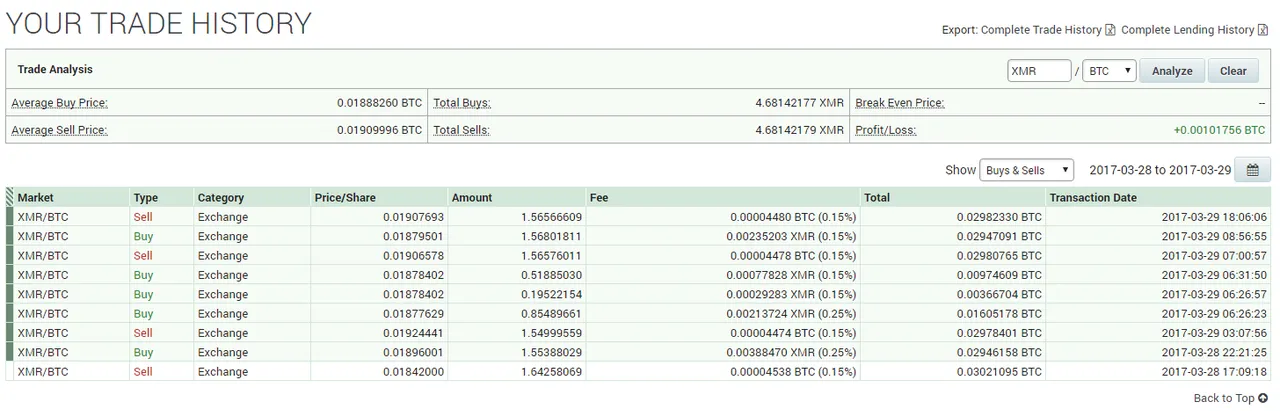Click the Profit/Loss label
This screenshot has width=1280, height=411.
coord(886,130)
